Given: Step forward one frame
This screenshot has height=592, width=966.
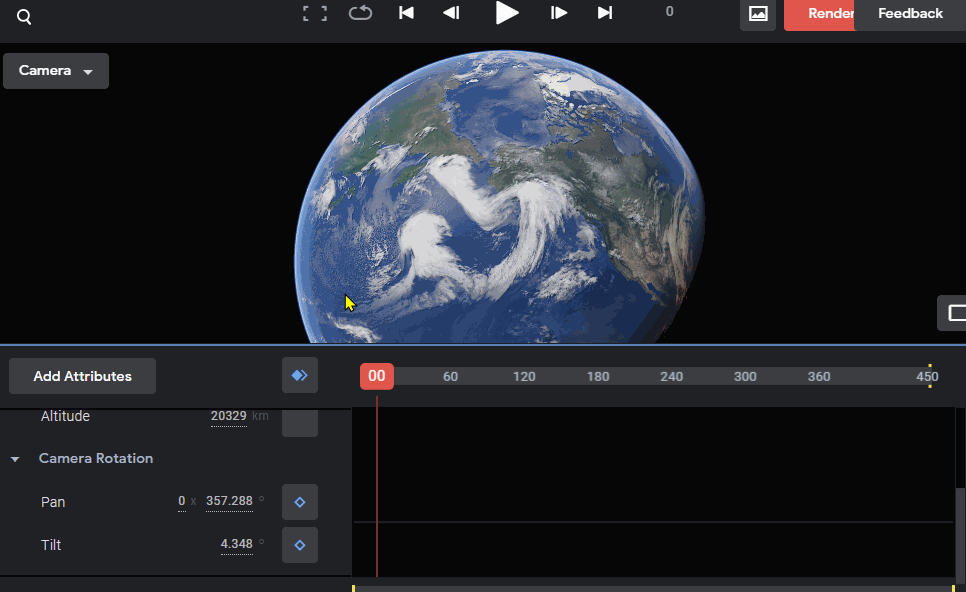Looking at the screenshot, I should click(x=559, y=13).
